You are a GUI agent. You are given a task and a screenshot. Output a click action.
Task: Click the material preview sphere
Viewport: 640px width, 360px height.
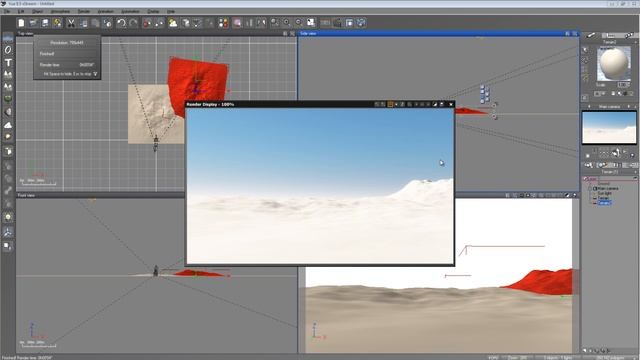point(613,63)
